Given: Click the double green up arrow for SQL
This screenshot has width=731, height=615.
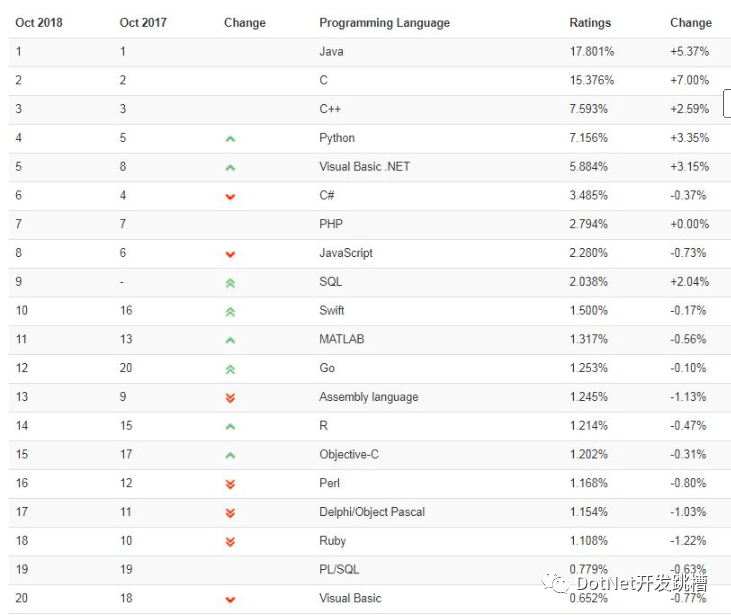Looking at the screenshot, I should click(230, 283).
